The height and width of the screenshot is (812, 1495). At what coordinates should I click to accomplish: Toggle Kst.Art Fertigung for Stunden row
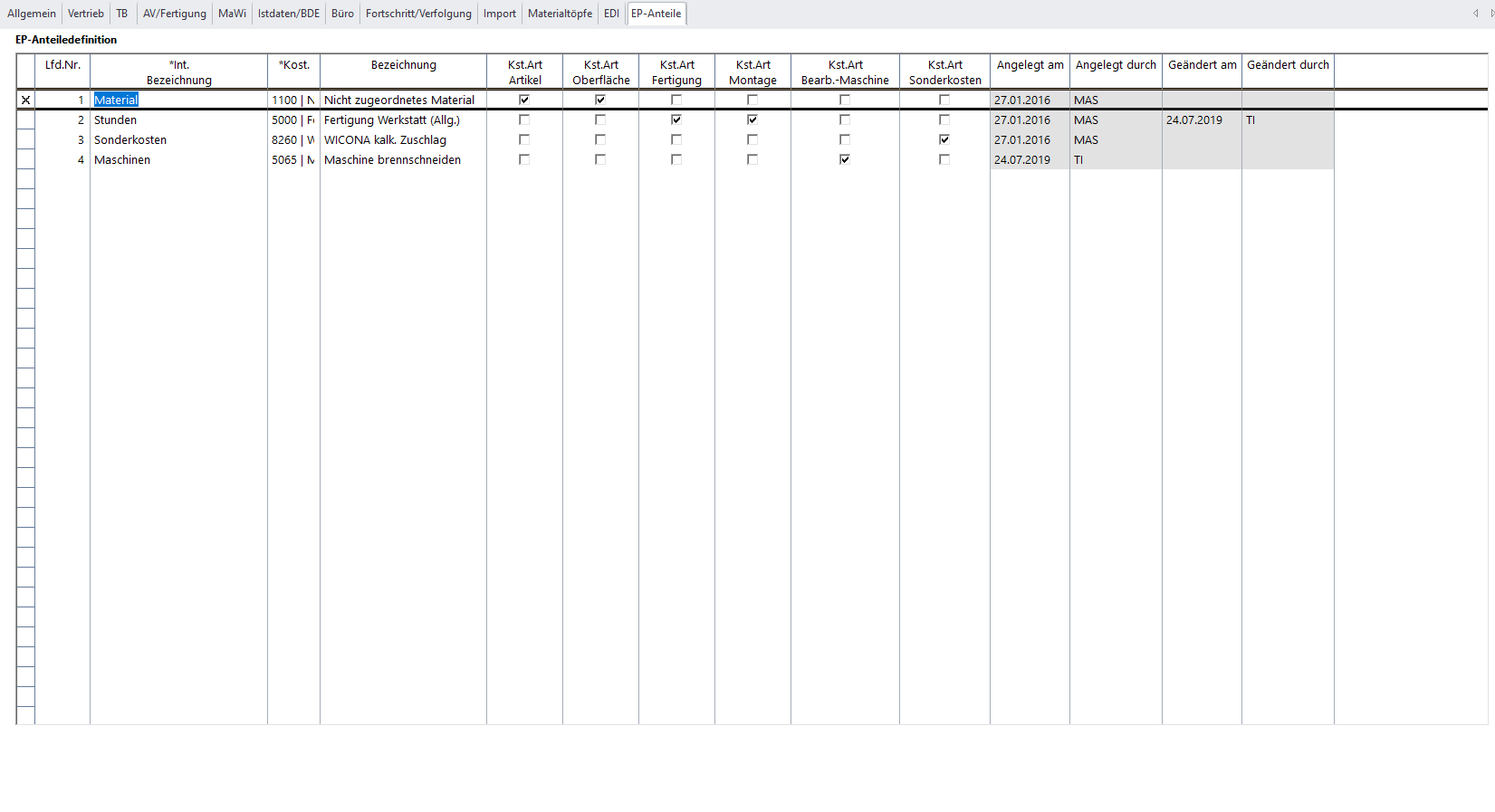pyautogui.click(x=676, y=119)
